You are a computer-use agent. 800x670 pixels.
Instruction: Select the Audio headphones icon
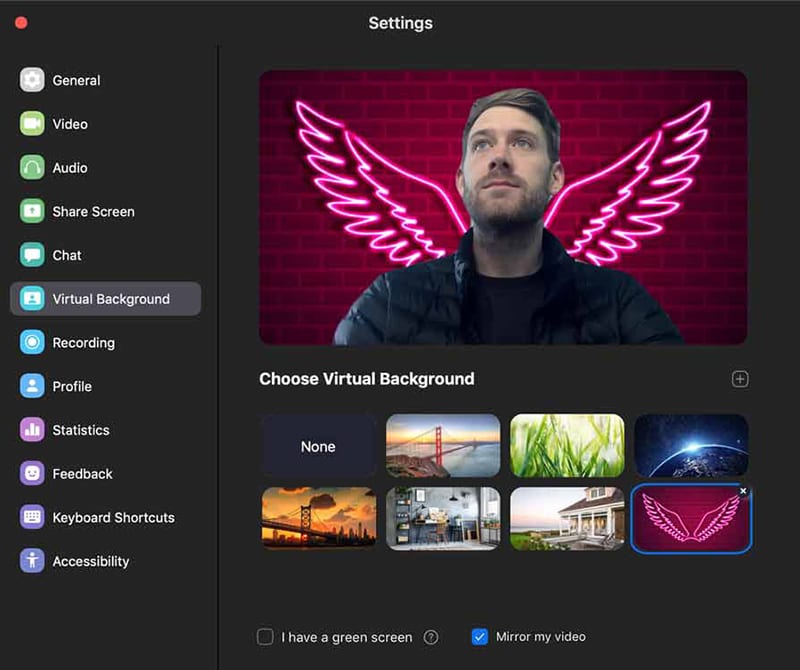(x=32, y=168)
